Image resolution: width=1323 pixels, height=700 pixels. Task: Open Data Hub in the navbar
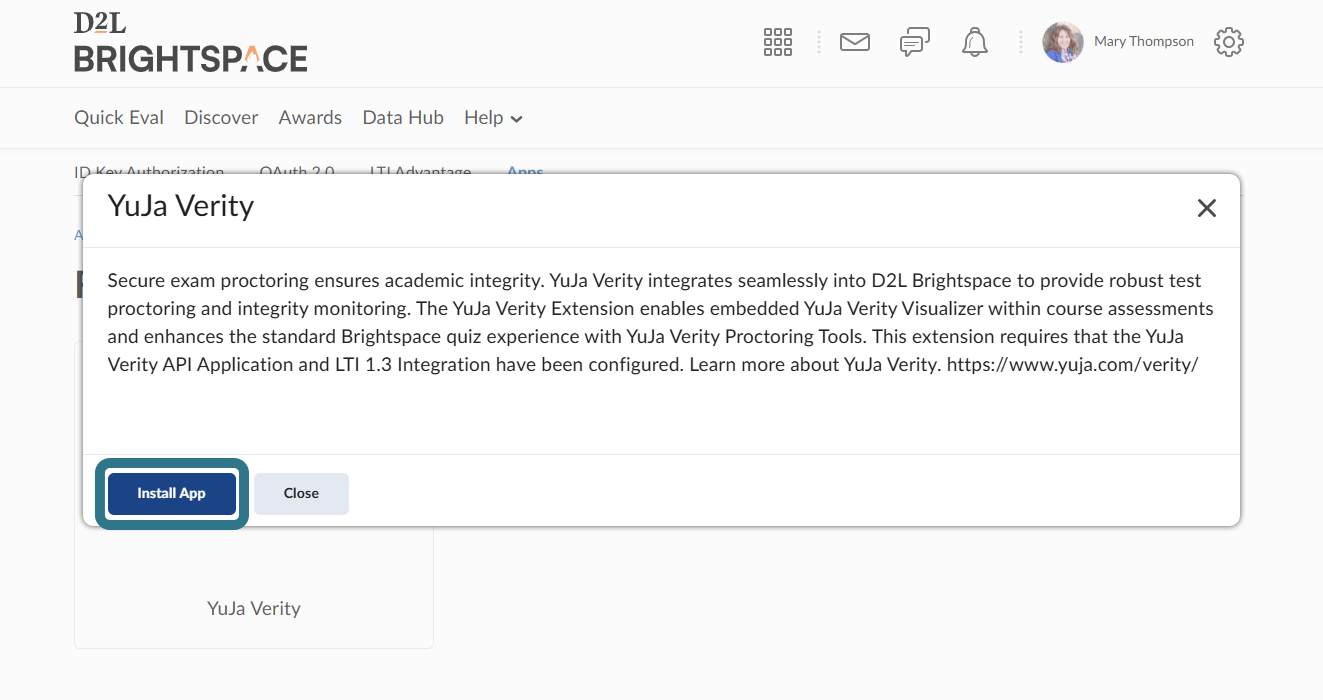[x=403, y=118]
